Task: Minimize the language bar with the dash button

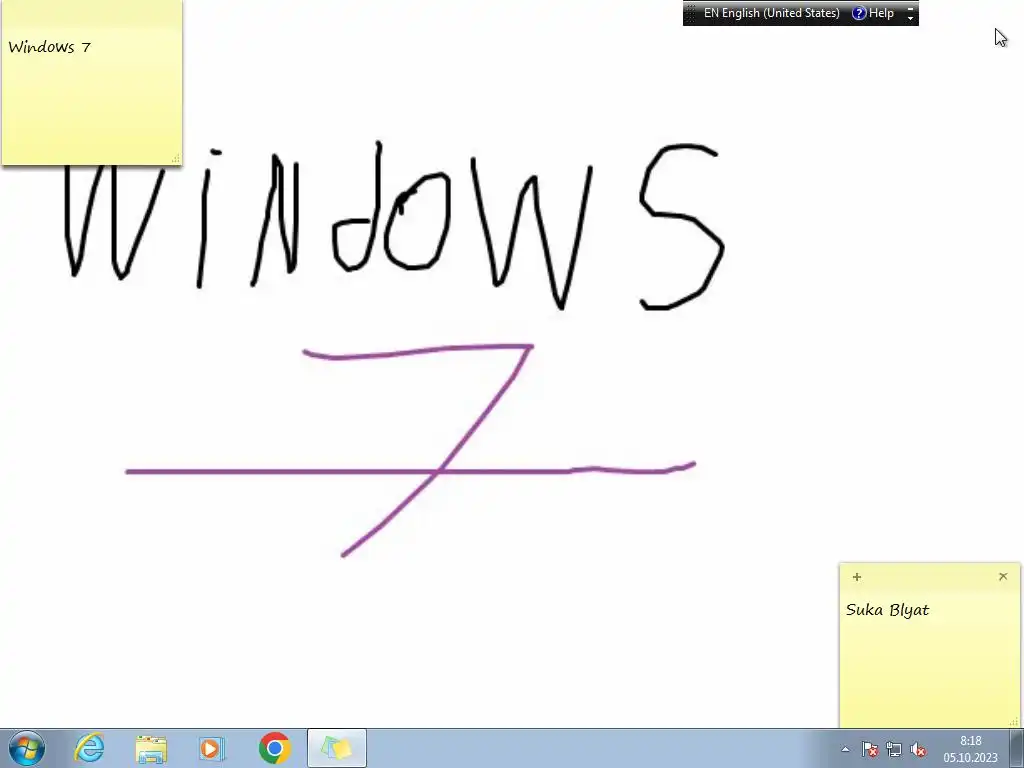Action: click(910, 8)
